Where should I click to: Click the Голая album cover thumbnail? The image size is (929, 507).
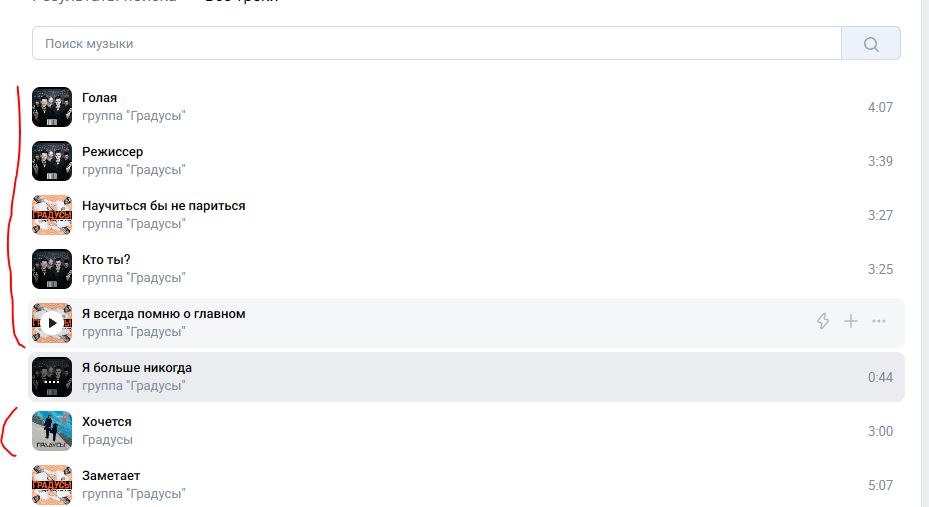52,107
